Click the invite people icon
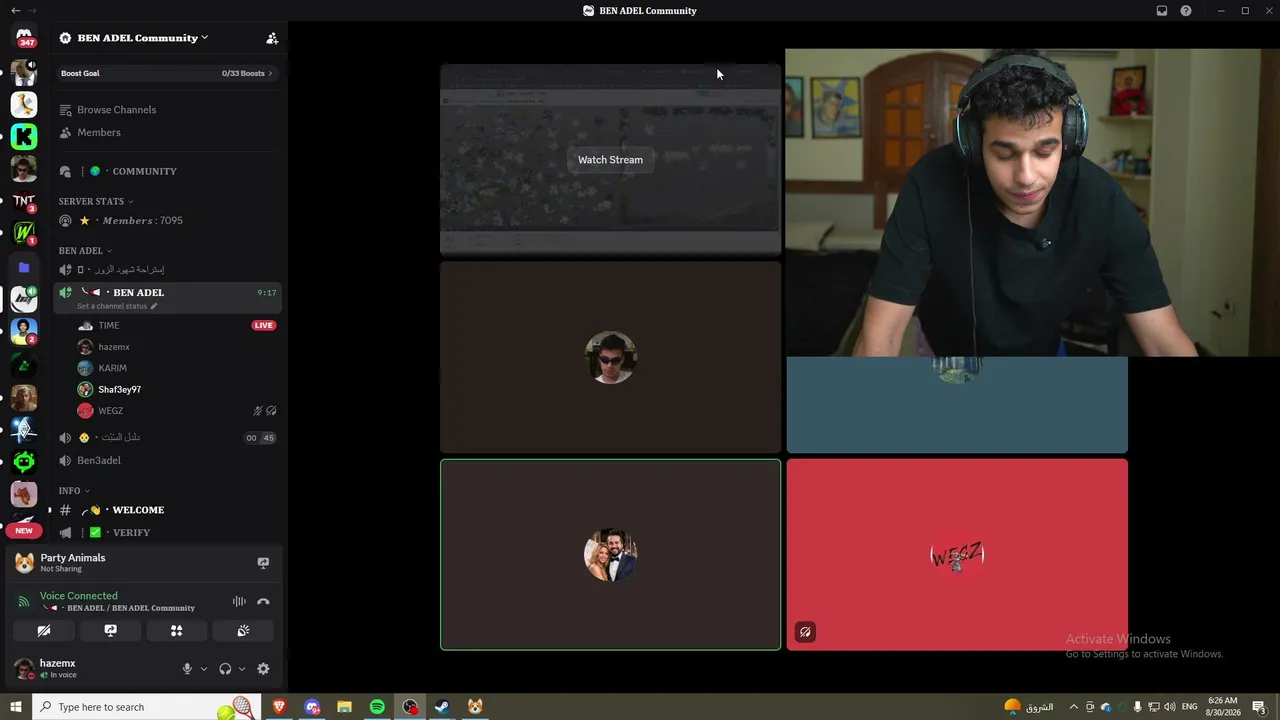The image size is (1280, 720). click(272, 38)
